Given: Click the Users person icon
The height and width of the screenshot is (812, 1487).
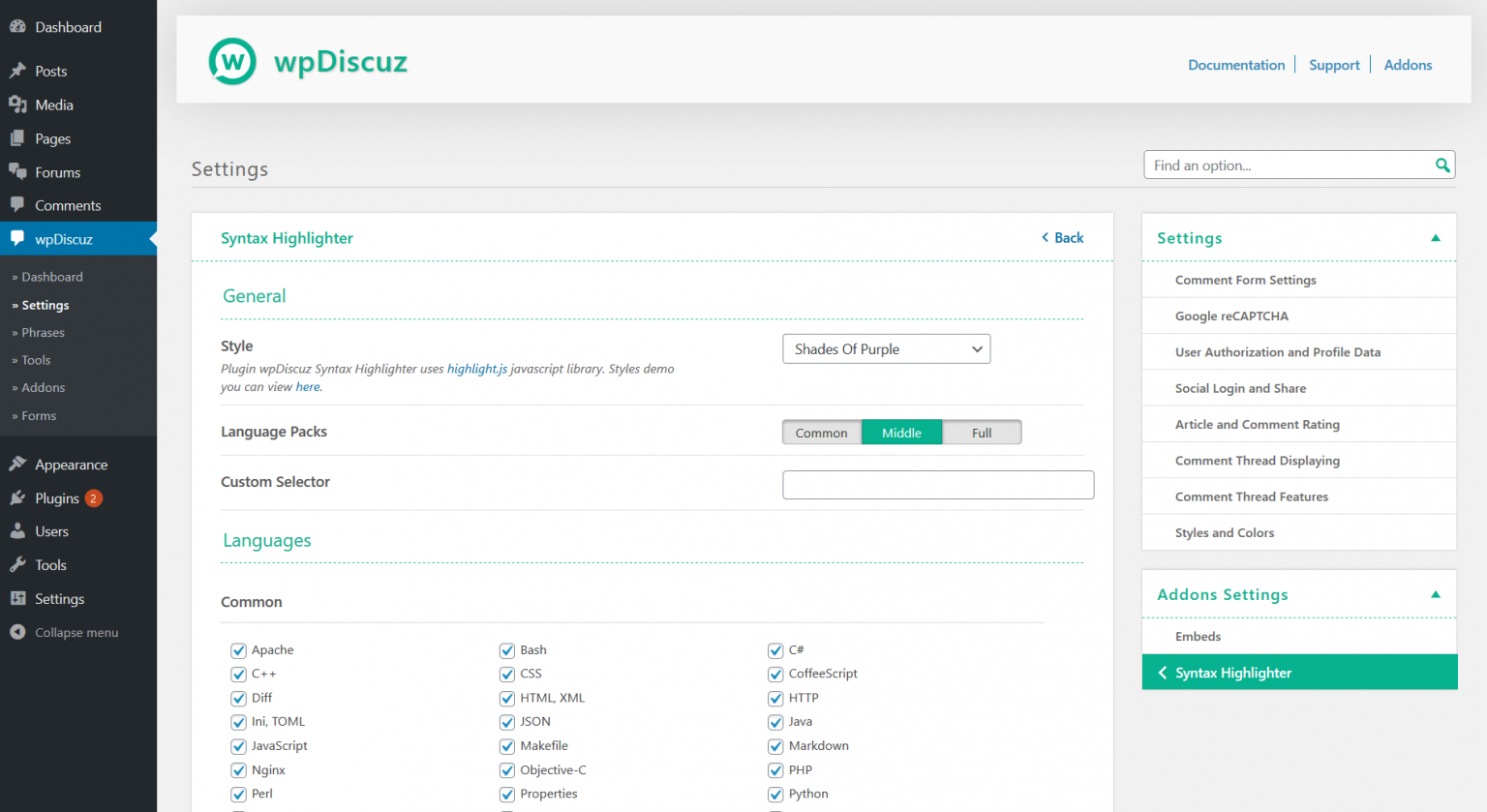Looking at the screenshot, I should pyautogui.click(x=17, y=531).
